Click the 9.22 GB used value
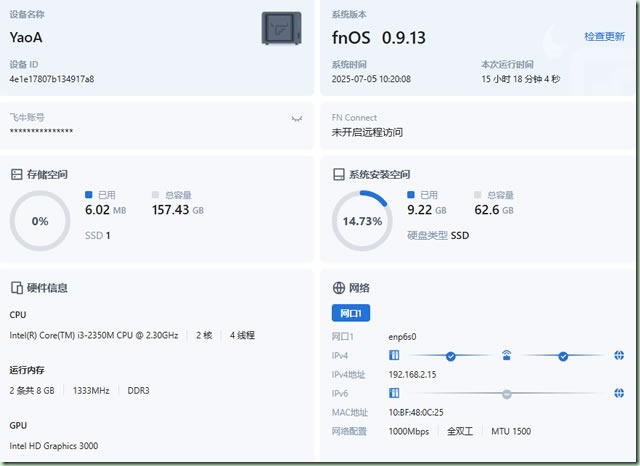This screenshot has height=466, width=640. click(x=427, y=210)
